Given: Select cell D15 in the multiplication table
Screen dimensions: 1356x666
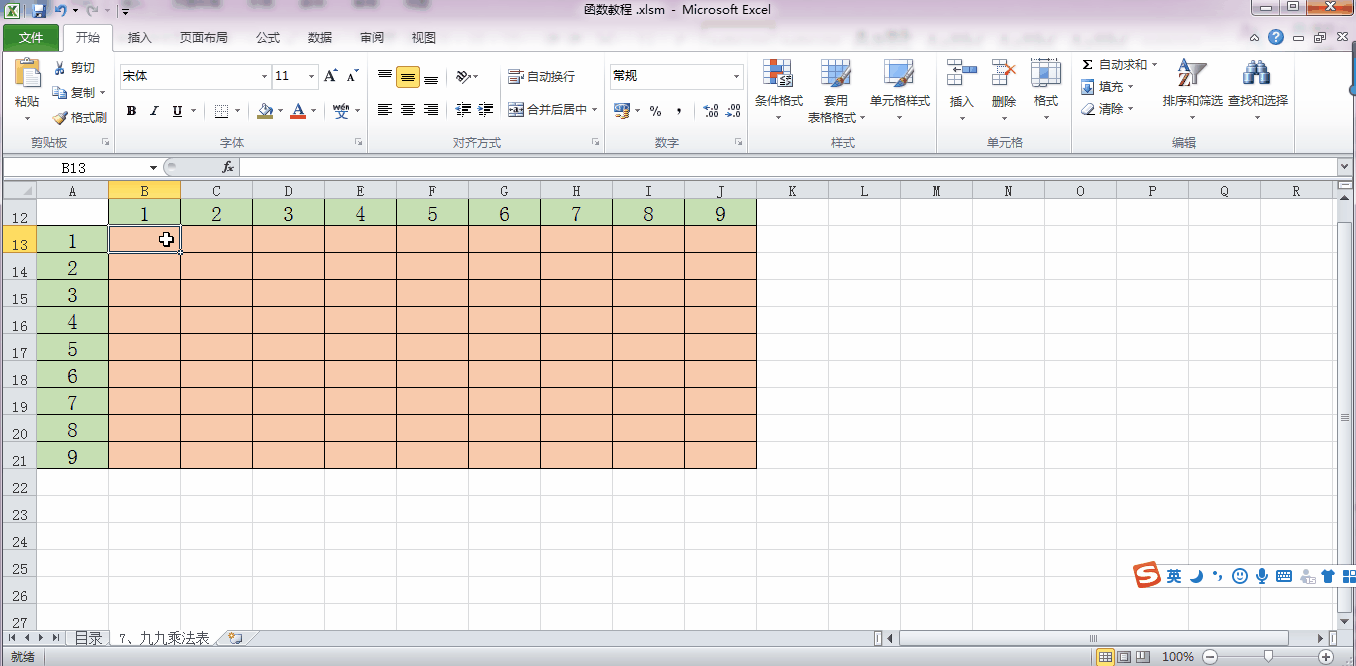Looking at the screenshot, I should [x=288, y=294].
